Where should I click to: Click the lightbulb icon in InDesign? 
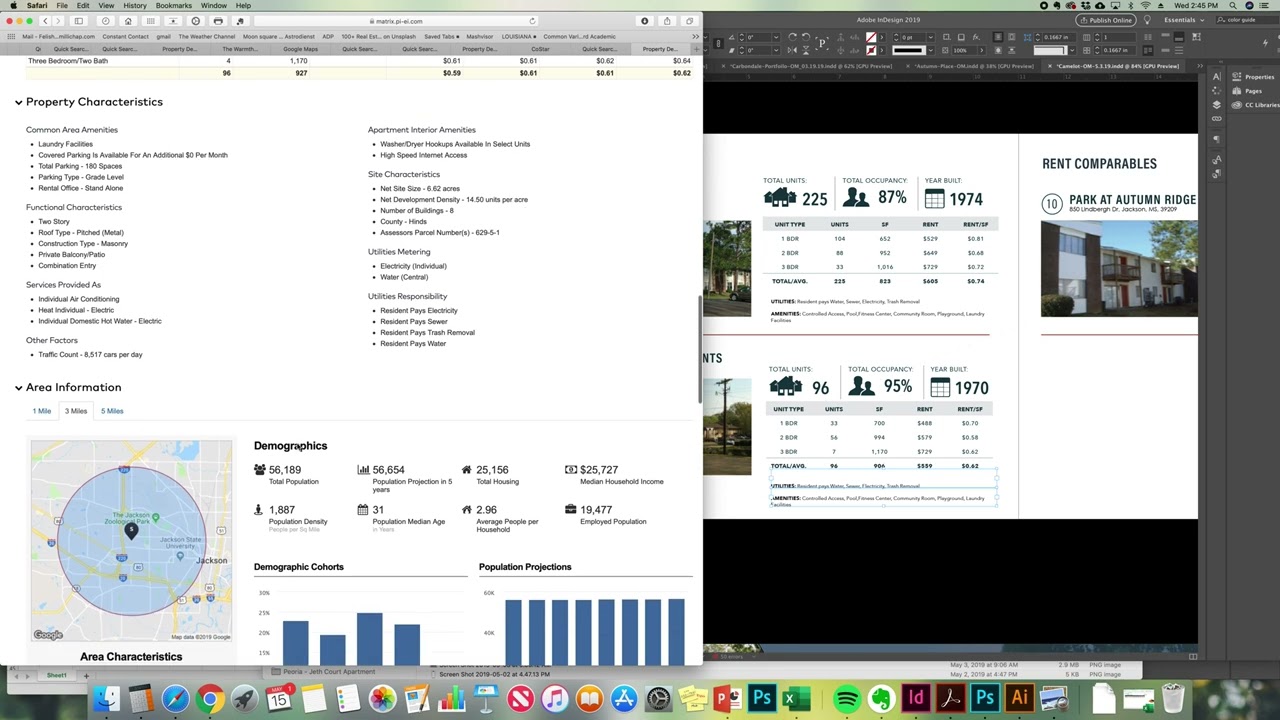point(1147,19)
